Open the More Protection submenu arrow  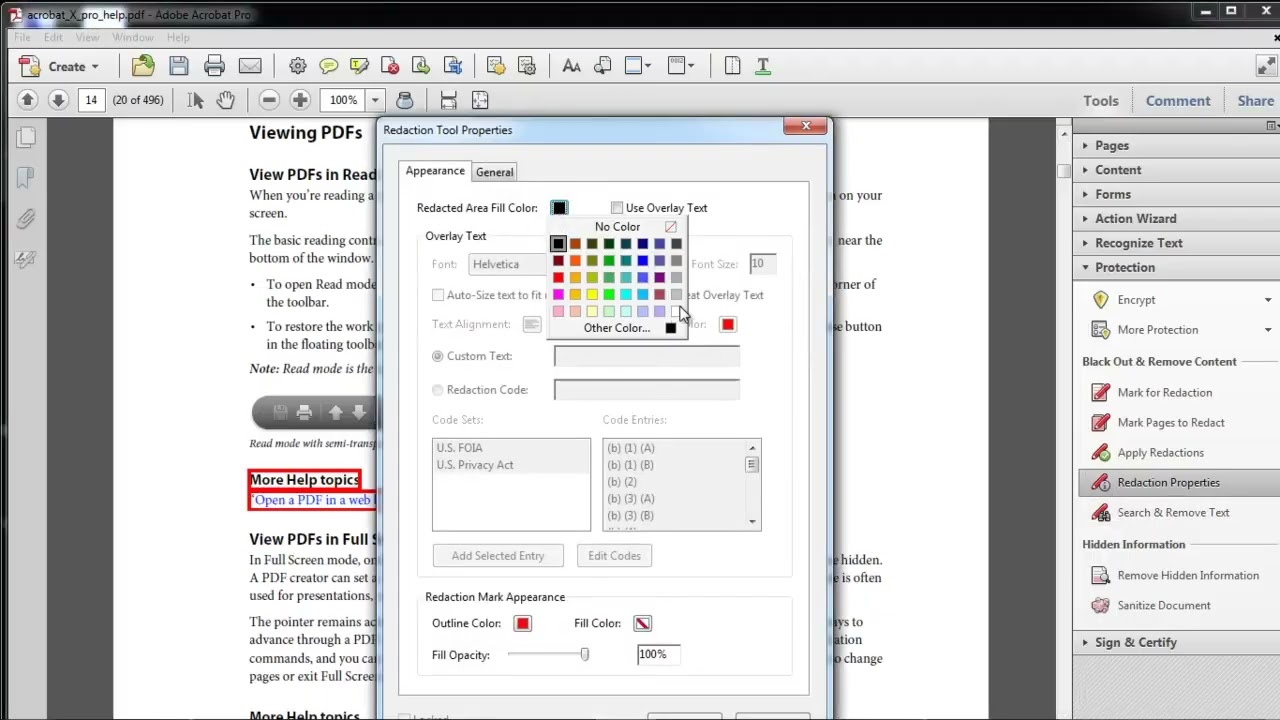[1268, 330]
